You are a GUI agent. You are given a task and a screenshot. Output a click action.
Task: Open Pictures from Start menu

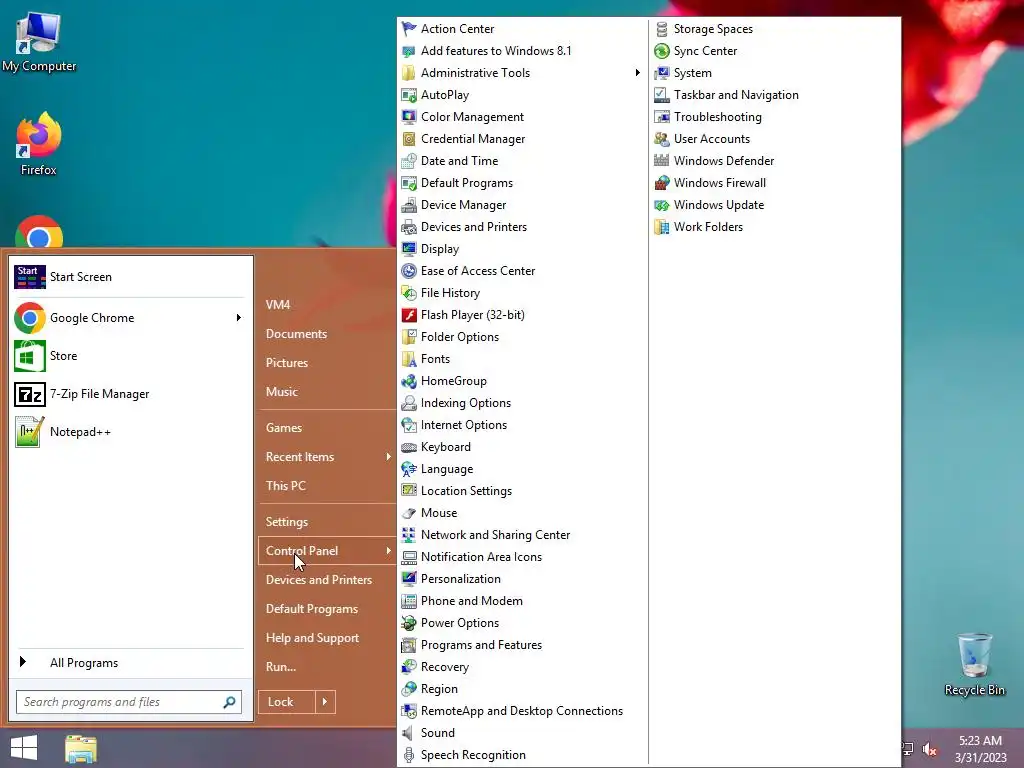click(x=287, y=363)
